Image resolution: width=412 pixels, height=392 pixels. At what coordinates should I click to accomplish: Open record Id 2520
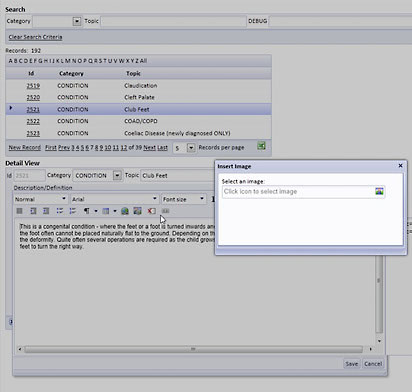point(33,97)
